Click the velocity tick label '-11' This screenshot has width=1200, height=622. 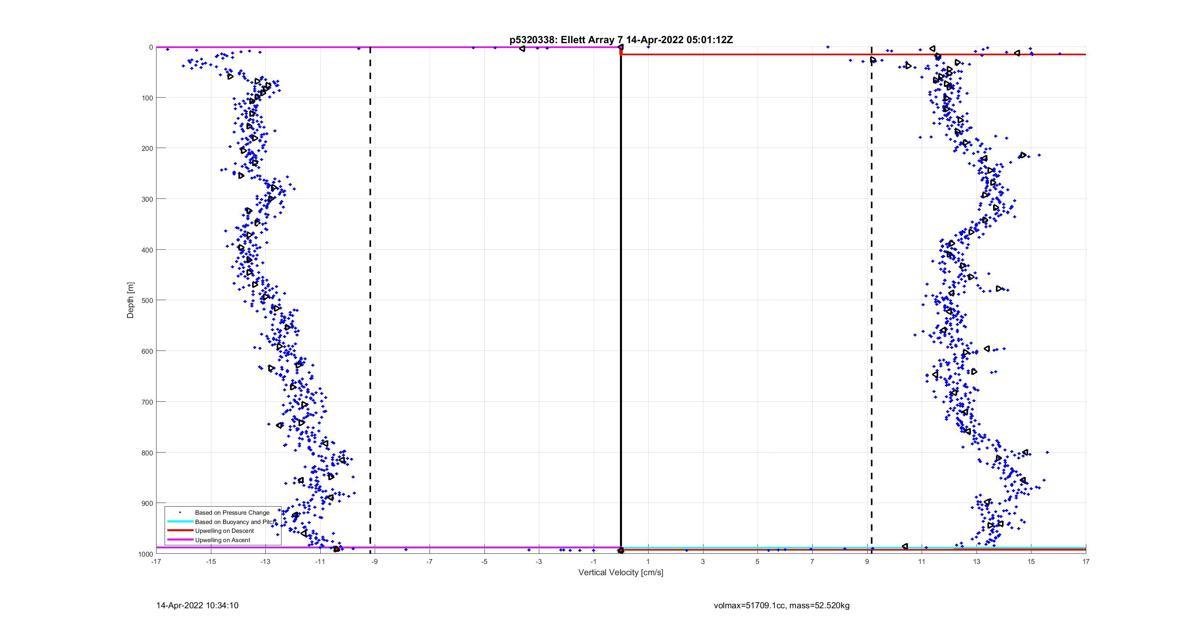pyautogui.click(x=320, y=562)
